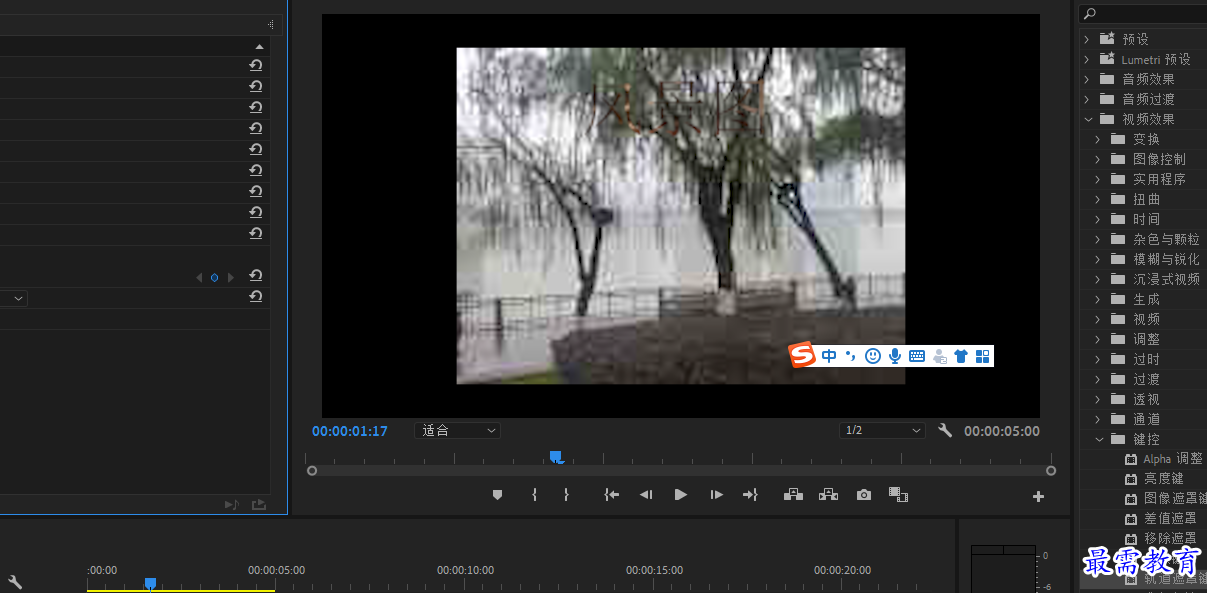Collapse the 视频效果 folder
The image size is (1207, 593).
pos(1087,119)
